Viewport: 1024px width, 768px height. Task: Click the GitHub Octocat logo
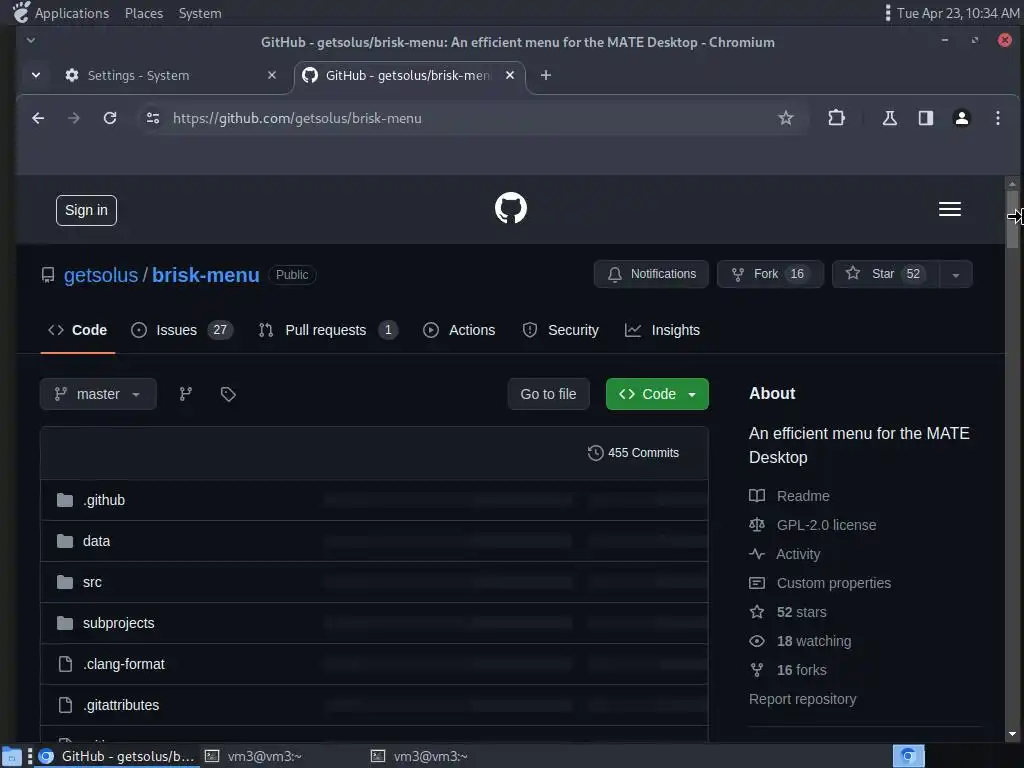tap(511, 208)
